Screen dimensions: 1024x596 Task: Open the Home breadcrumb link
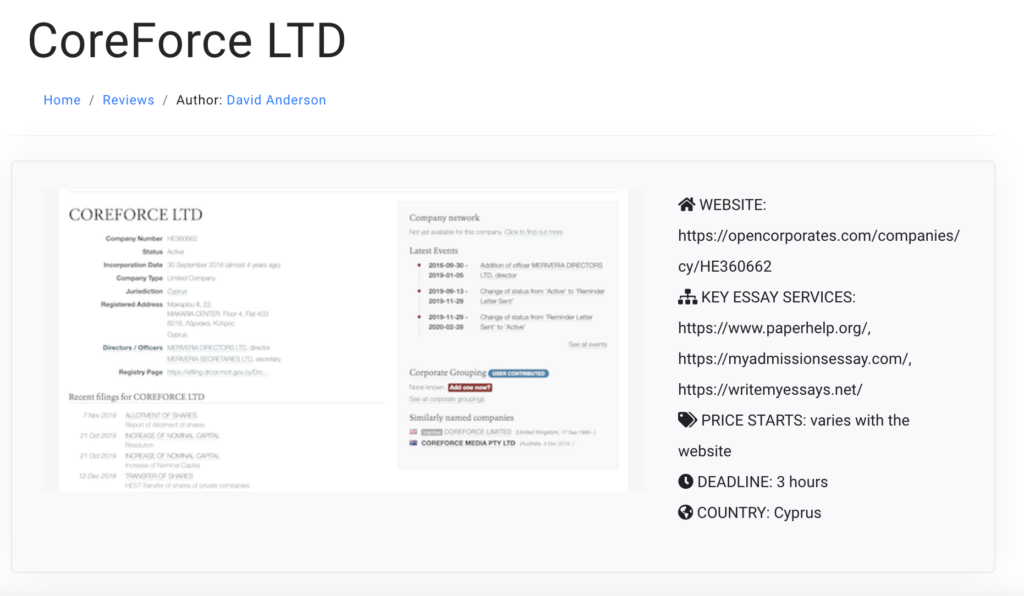pos(62,100)
